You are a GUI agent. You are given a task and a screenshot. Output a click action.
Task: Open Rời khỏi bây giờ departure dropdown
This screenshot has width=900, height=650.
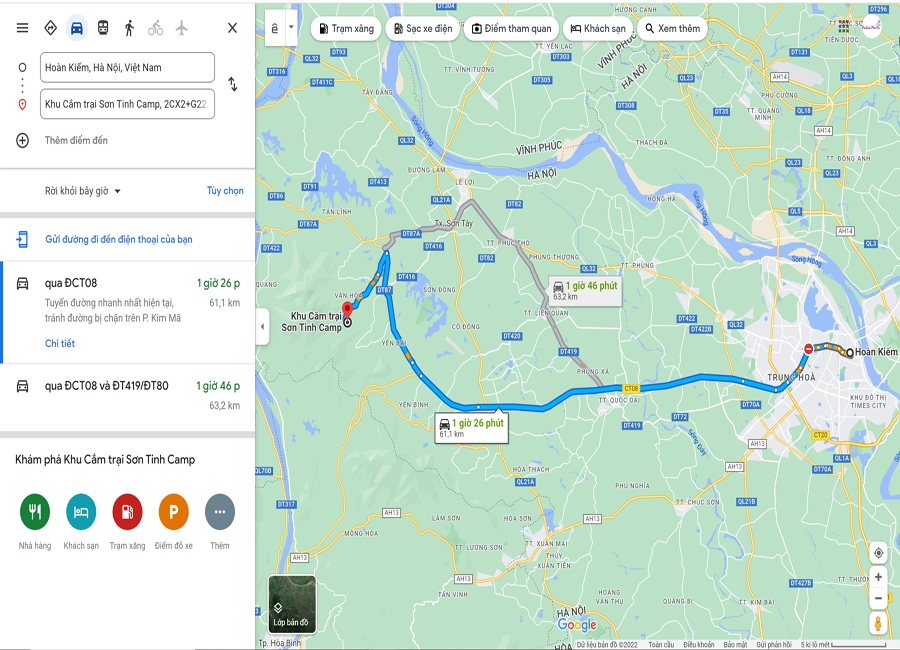(83, 191)
